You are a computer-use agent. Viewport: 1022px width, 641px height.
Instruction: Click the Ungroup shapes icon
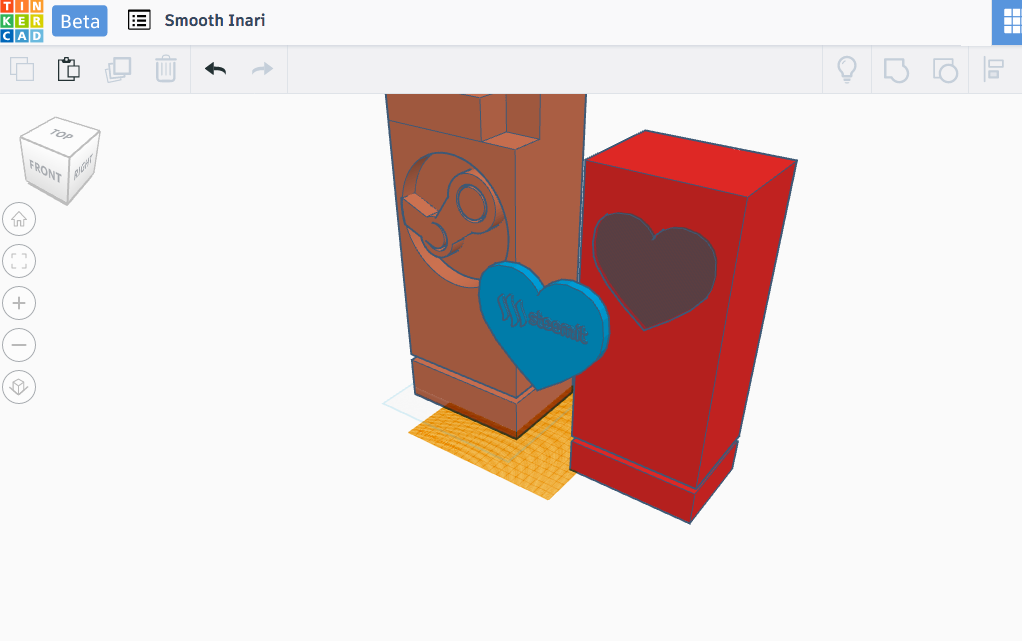click(x=945, y=70)
